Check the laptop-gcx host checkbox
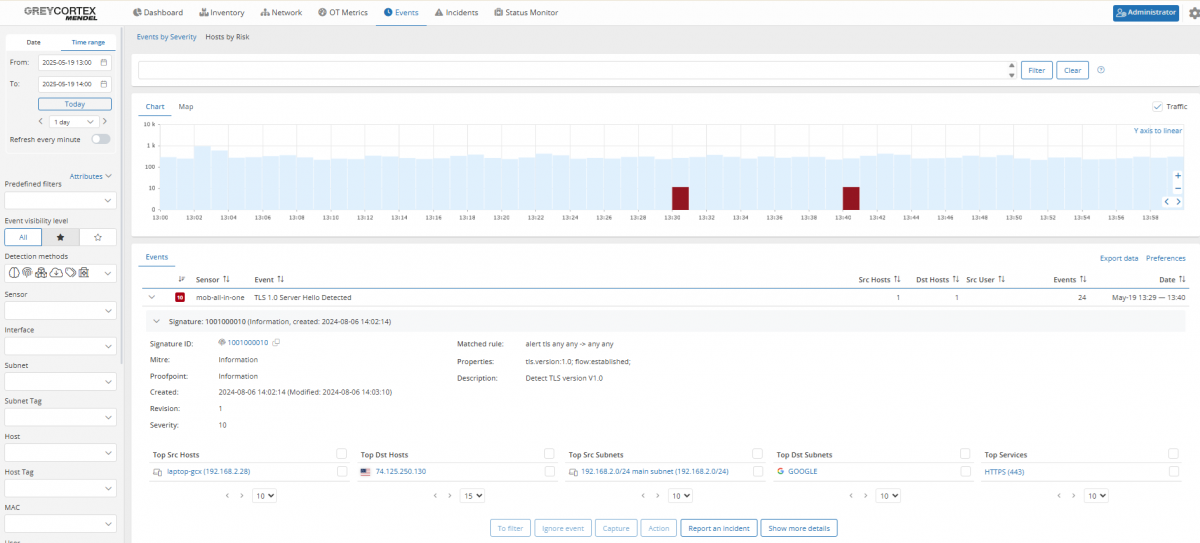This screenshot has width=1200, height=543. 342,471
